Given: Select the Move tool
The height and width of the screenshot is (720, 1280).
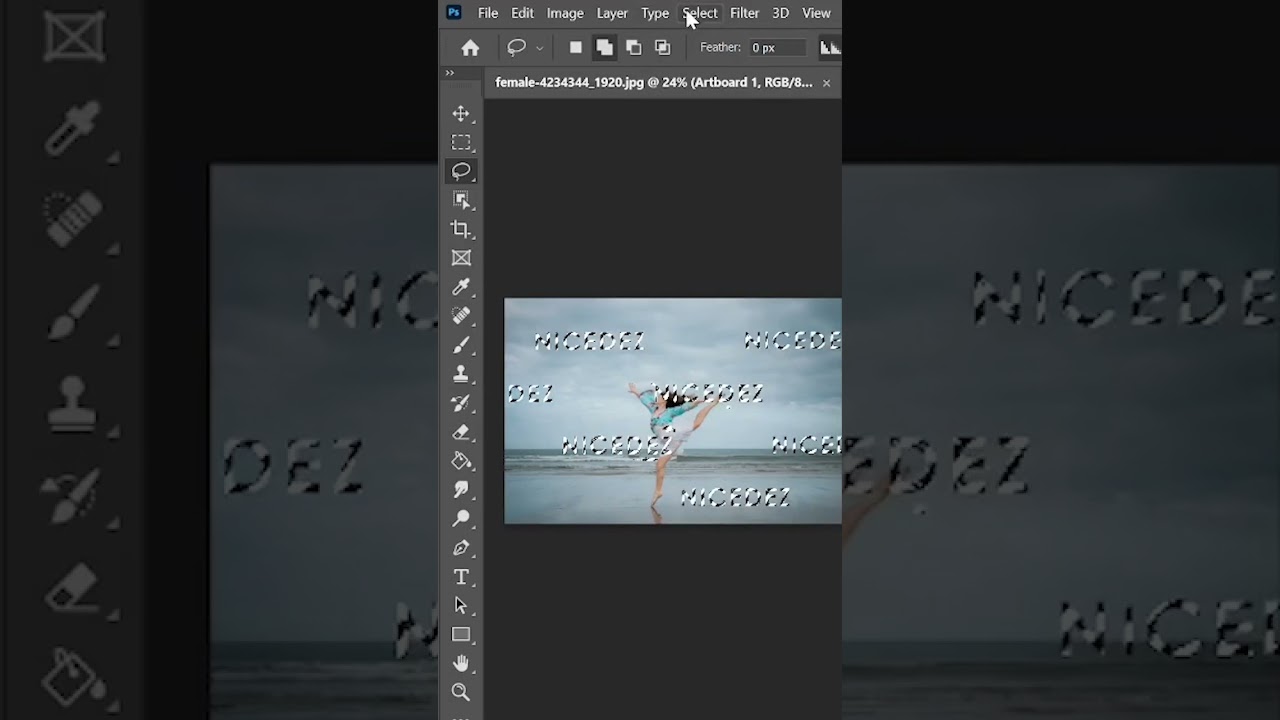Looking at the screenshot, I should pos(461,114).
